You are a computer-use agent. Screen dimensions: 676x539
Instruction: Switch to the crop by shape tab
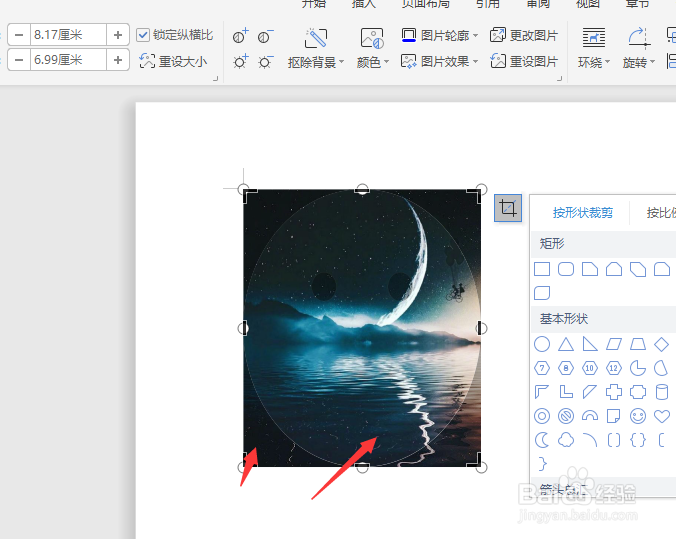(x=582, y=213)
